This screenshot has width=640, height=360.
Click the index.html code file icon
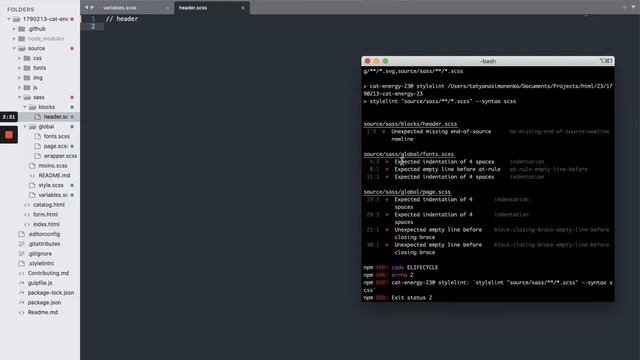pos(27,224)
